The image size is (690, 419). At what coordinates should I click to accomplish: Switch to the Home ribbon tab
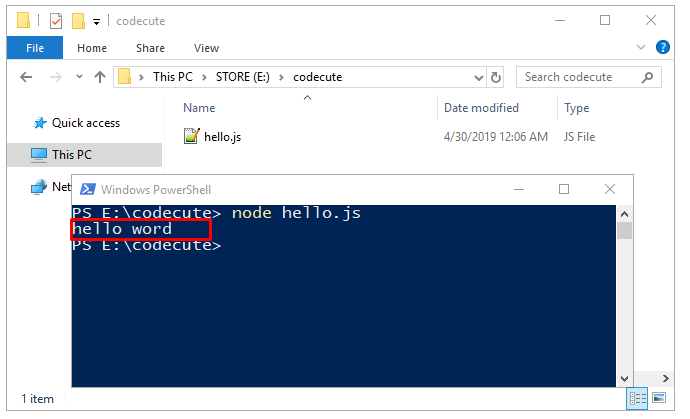pyautogui.click(x=92, y=48)
